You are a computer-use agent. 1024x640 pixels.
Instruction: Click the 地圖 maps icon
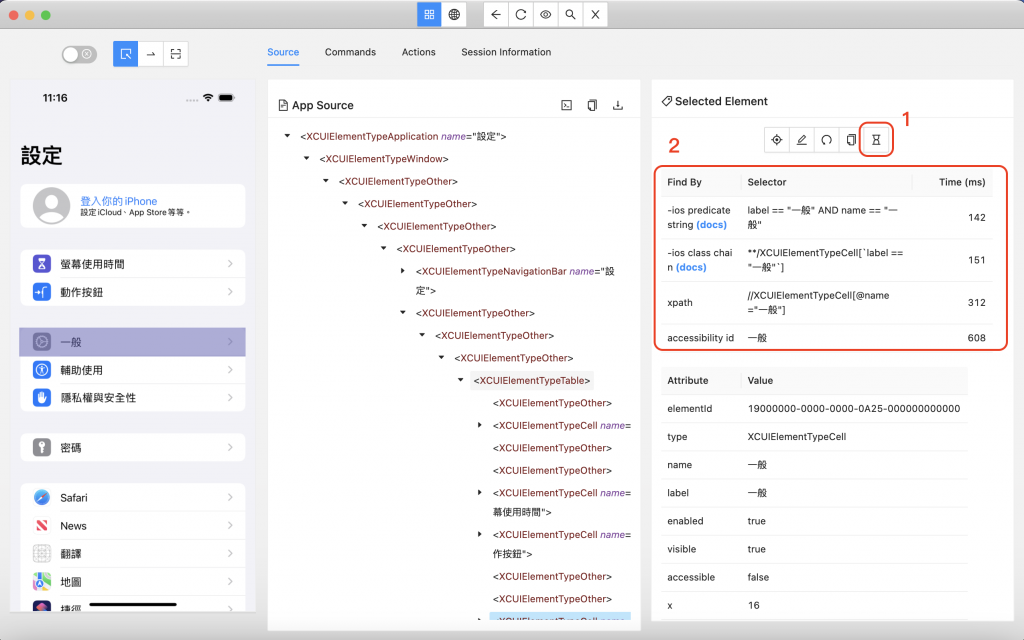coord(42,581)
